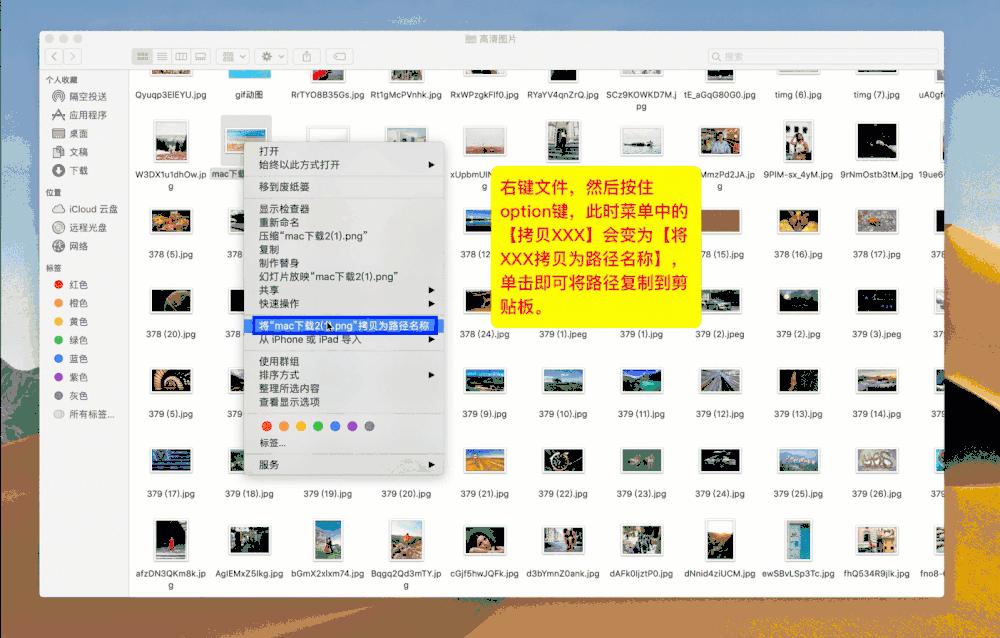Screen dimensions: 1000x638
Task: Select the fhQ534R9jIk.jpg thumbnail
Action: click(877, 540)
